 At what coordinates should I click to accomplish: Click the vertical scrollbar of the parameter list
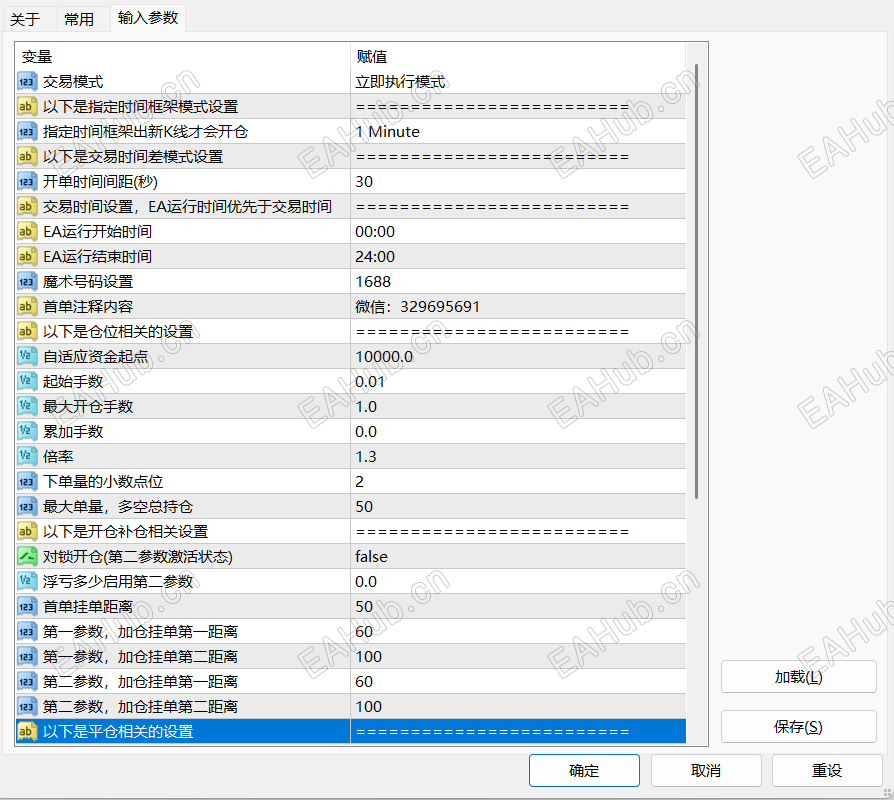click(696, 282)
